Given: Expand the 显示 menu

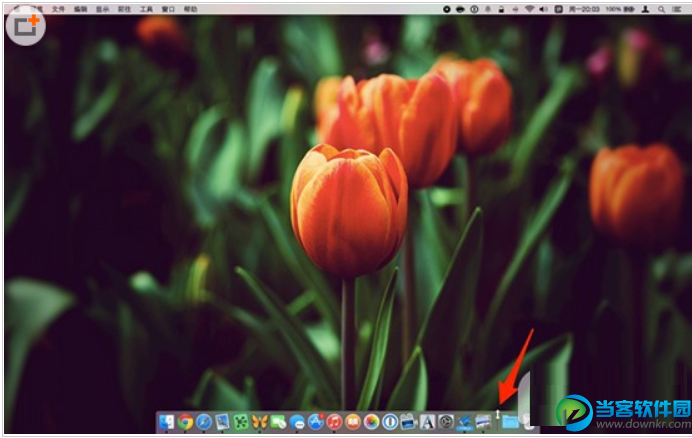Looking at the screenshot, I should tap(102, 8).
